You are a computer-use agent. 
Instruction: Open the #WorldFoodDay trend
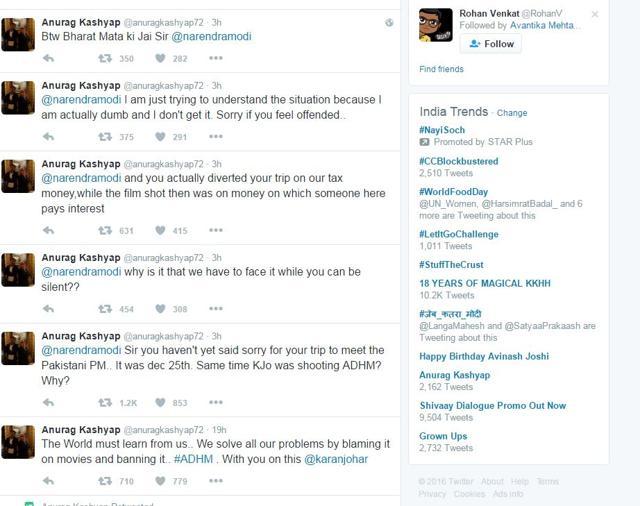pos(453,192)
